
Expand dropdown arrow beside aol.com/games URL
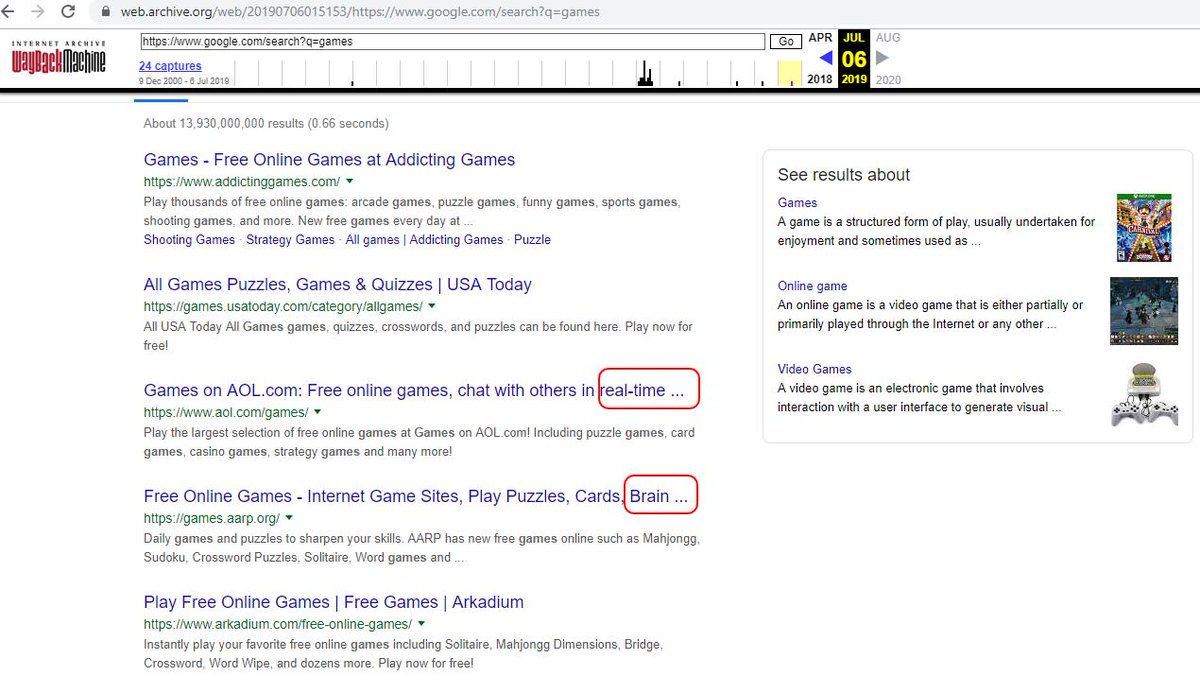318,412
